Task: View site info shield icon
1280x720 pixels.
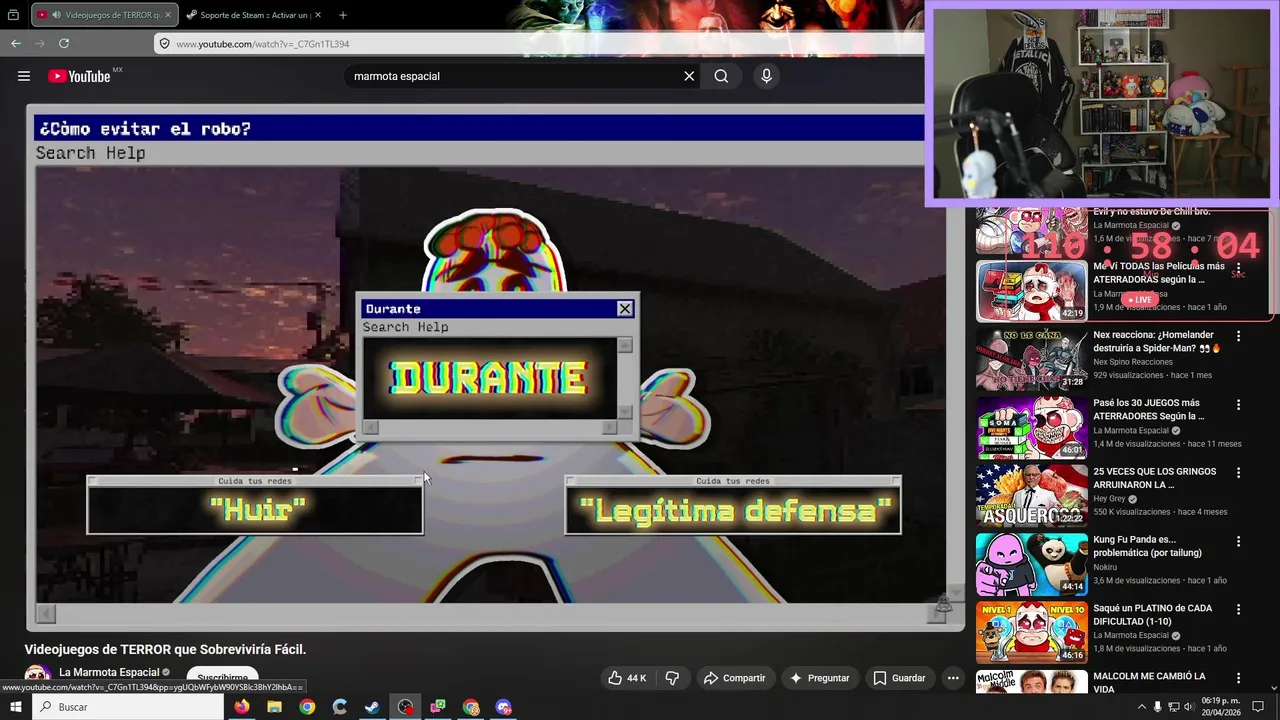Action: click(165, 44)
